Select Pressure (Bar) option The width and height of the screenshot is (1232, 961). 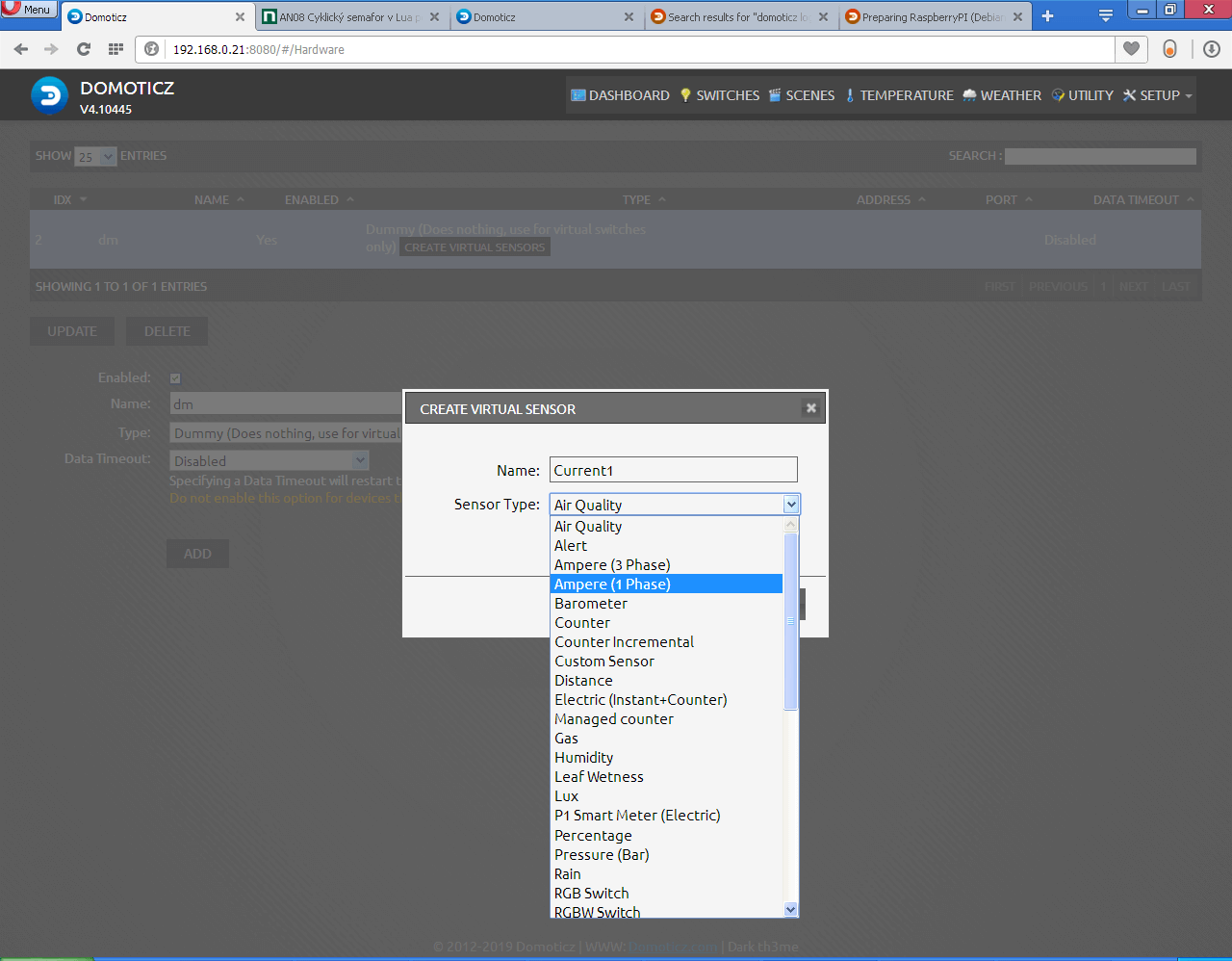pos(666,855)
